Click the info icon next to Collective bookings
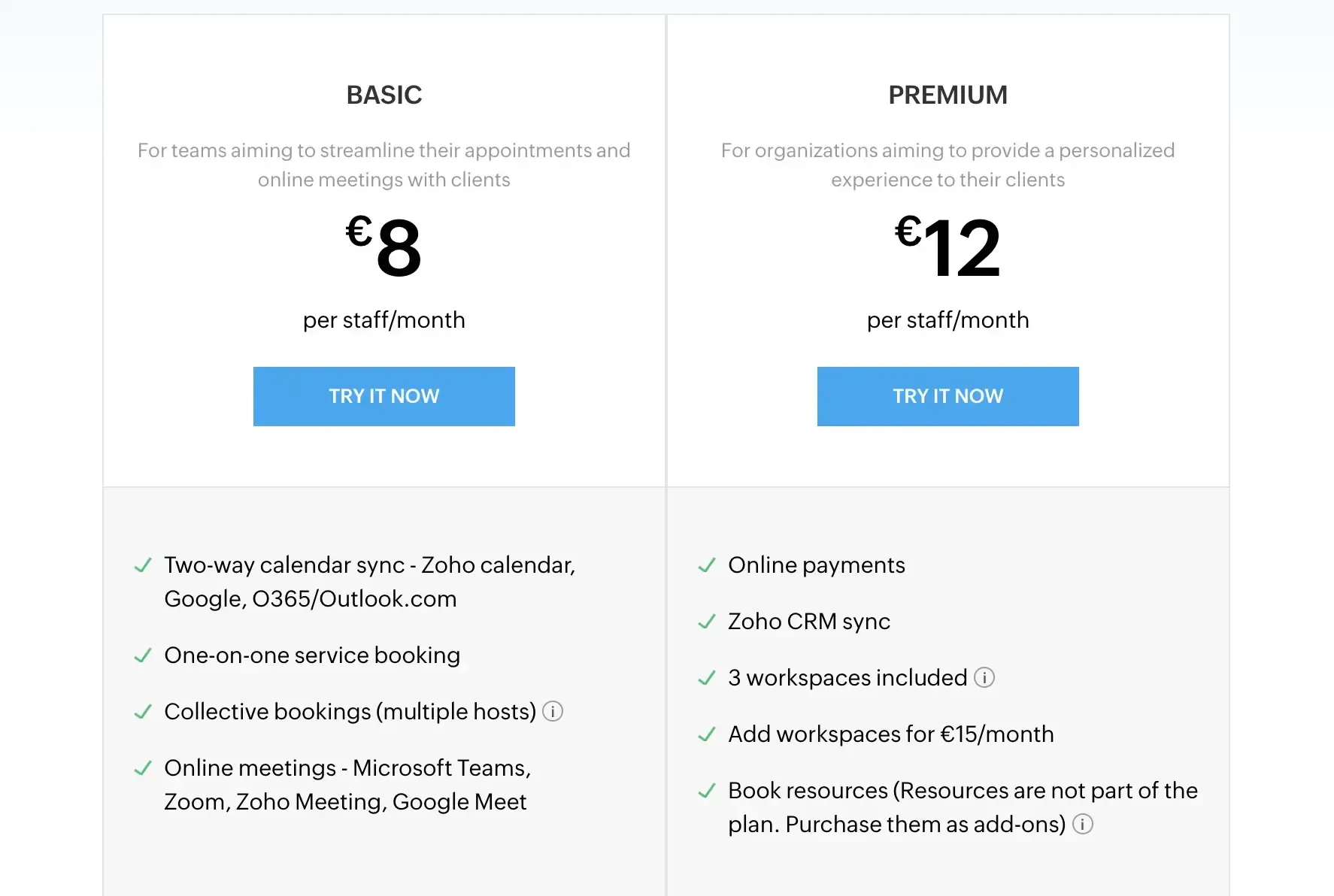Image resolution: width=1334 pixels, height=896 pixels. coord(553,711)
